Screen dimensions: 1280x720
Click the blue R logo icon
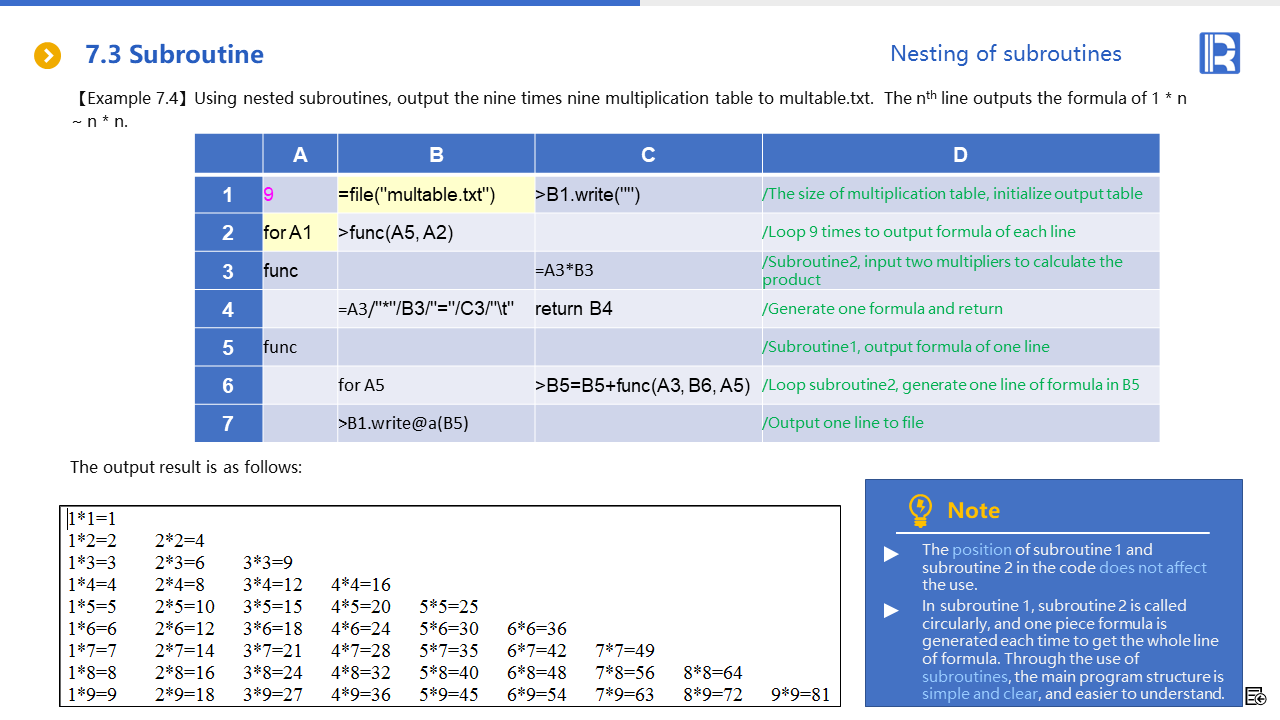(1219, 53)
